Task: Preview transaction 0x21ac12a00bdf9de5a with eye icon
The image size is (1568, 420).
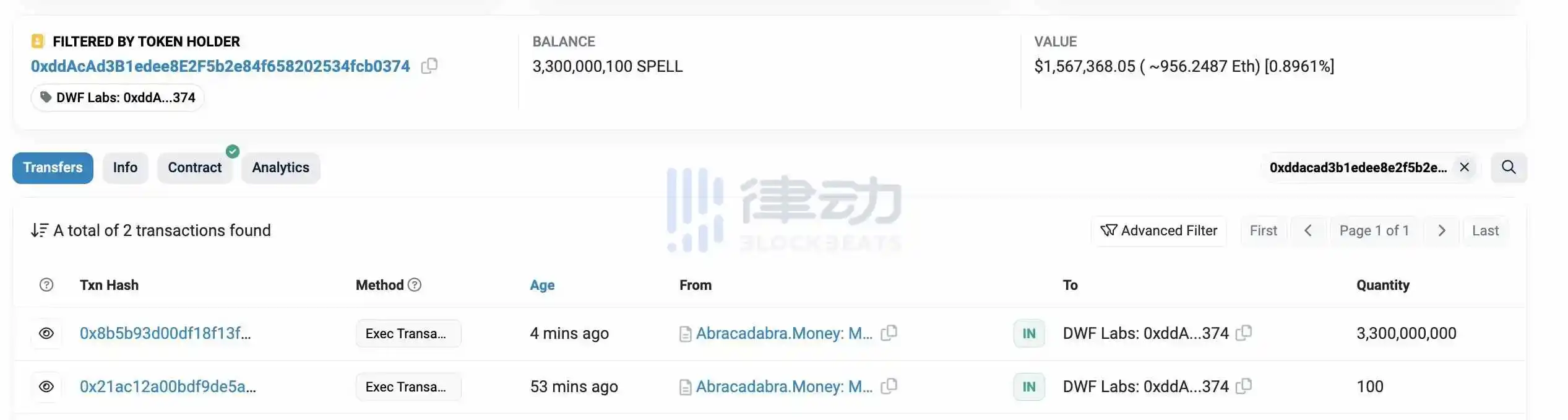Action: pyautogui.click(x=46, y=387)
